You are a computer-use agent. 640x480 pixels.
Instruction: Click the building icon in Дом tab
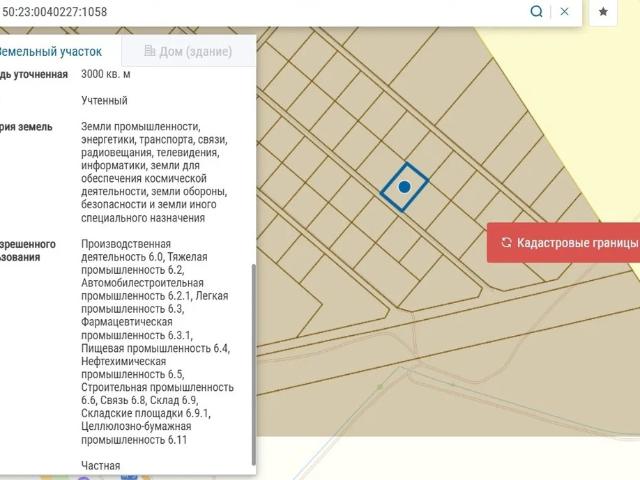(150, 51)
